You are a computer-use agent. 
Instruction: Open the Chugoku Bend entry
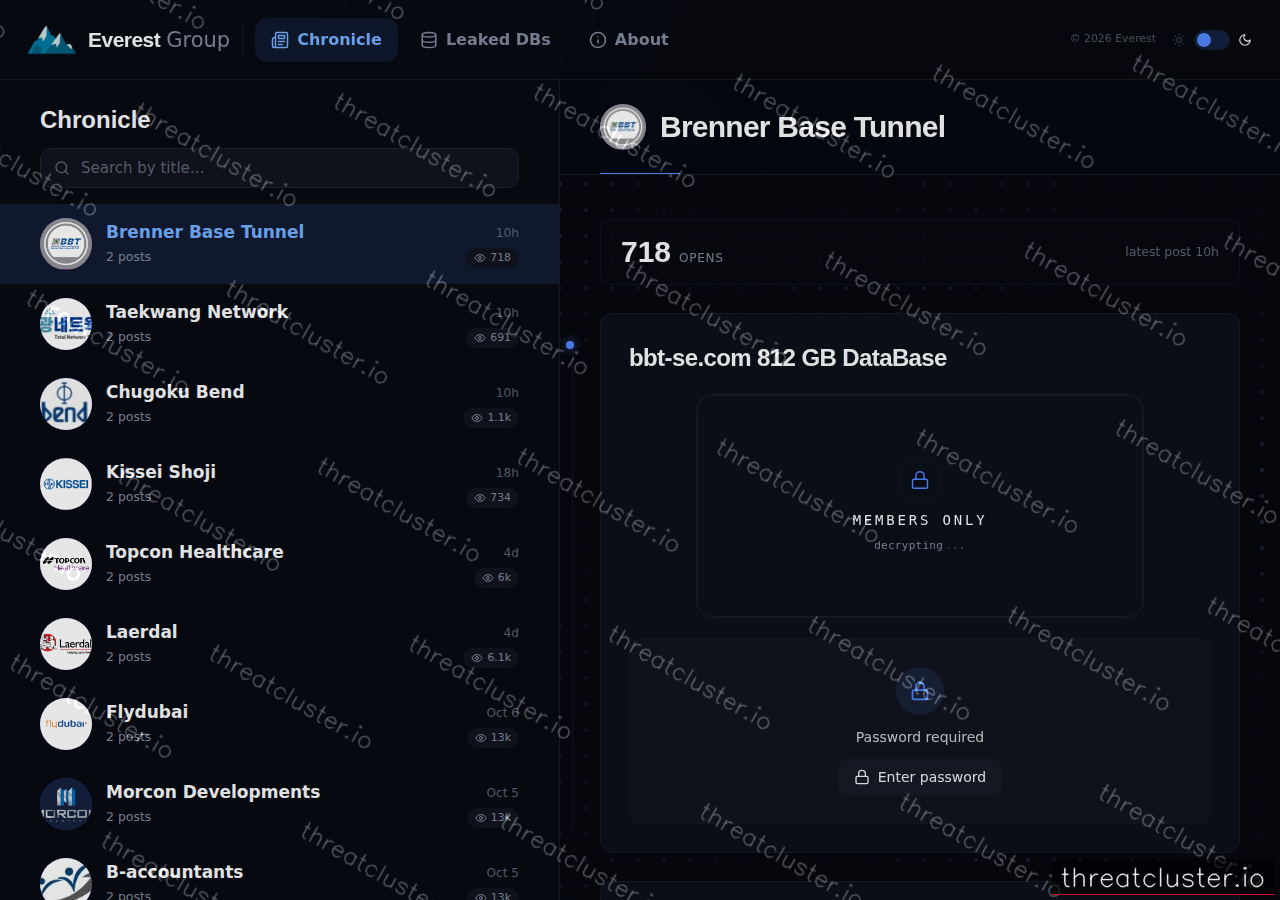tap(279, 404)
